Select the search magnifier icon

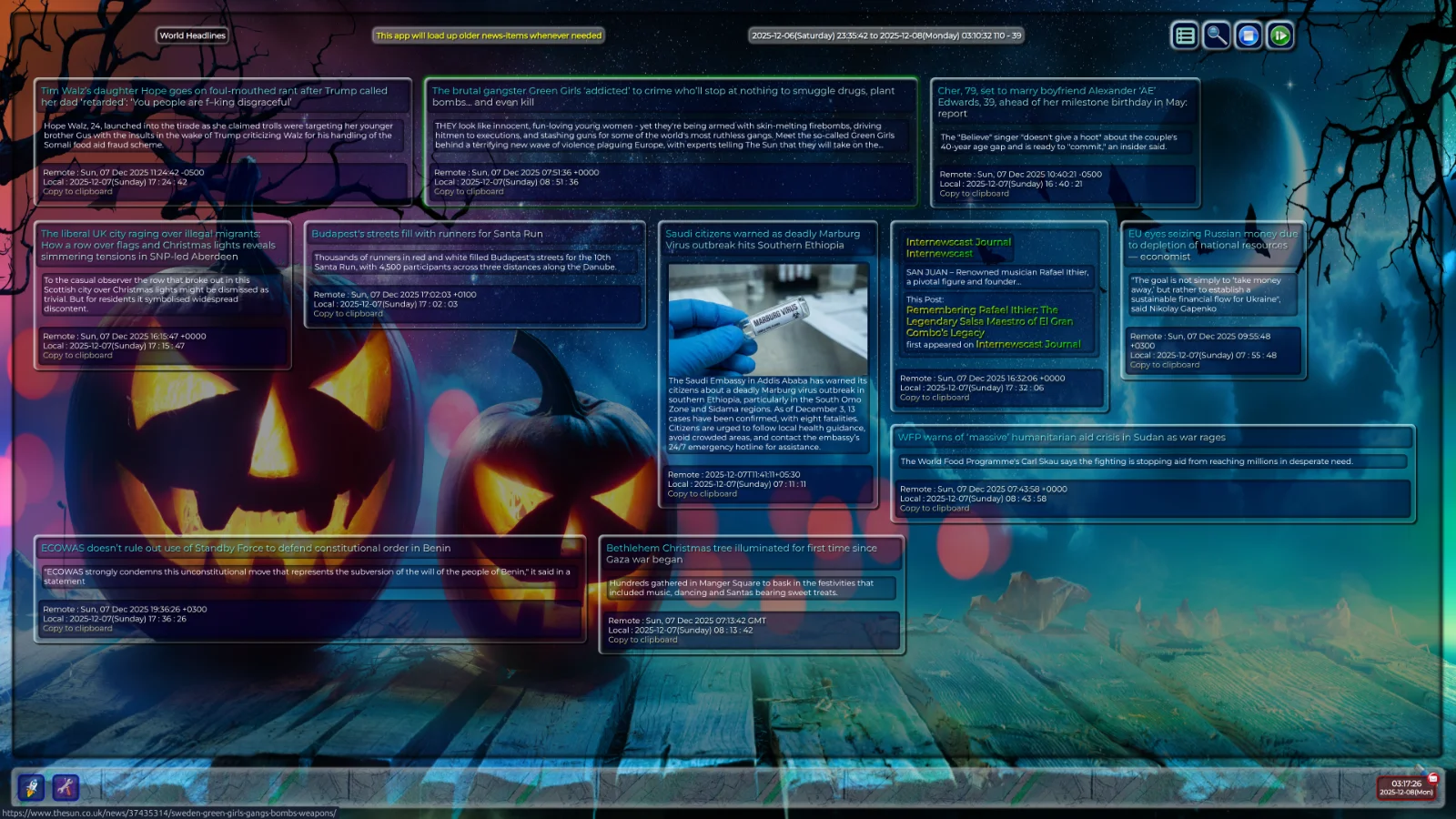(1216, 35)
